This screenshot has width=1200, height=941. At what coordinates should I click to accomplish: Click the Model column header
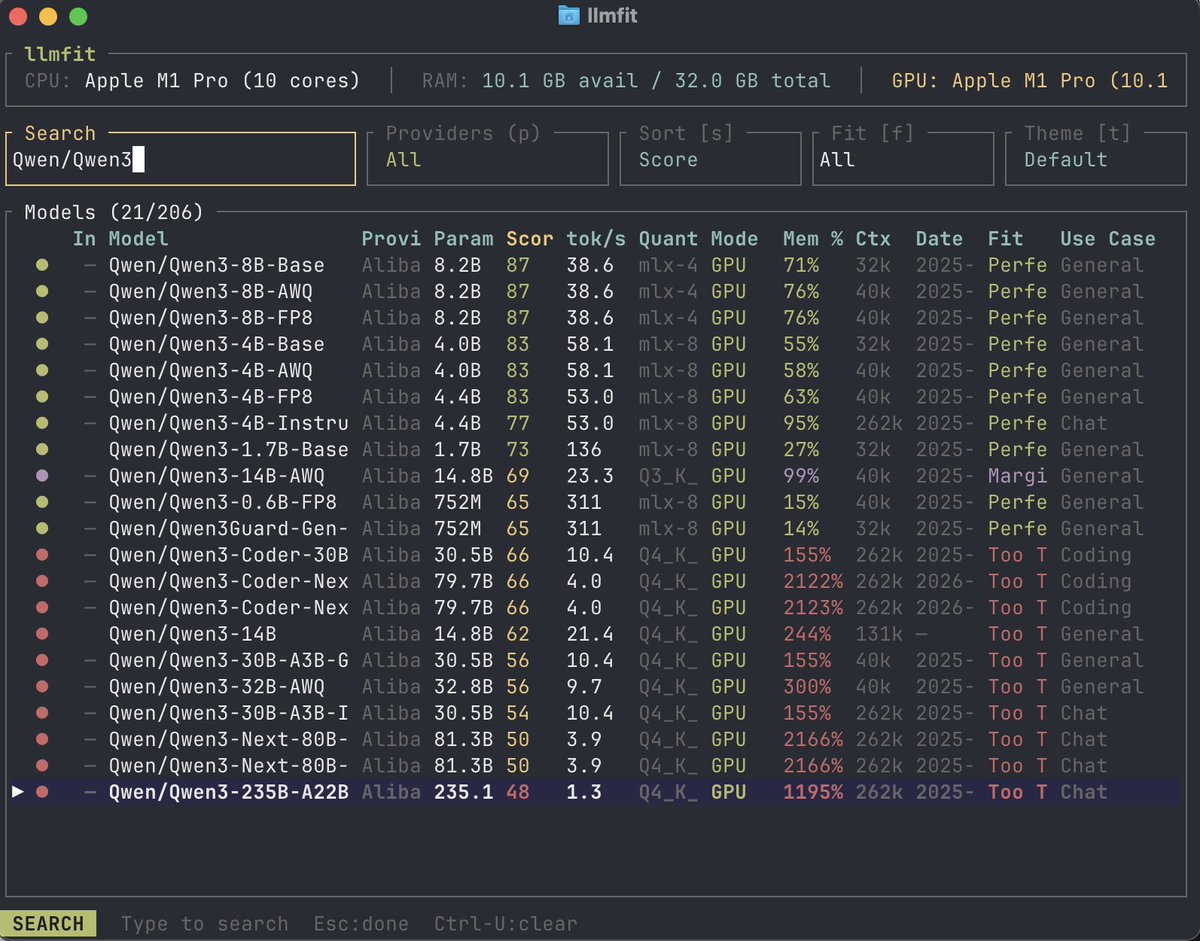pyautogui.click(x=139, y=239)
